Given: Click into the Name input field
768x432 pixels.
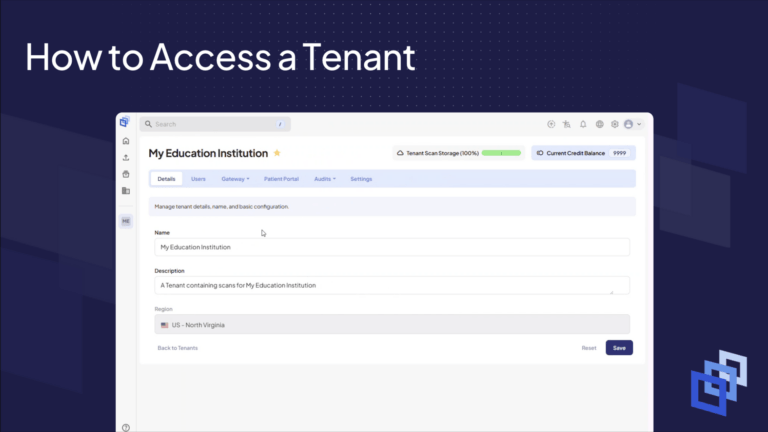Looking at the screenshot, I should pos(392,247).
